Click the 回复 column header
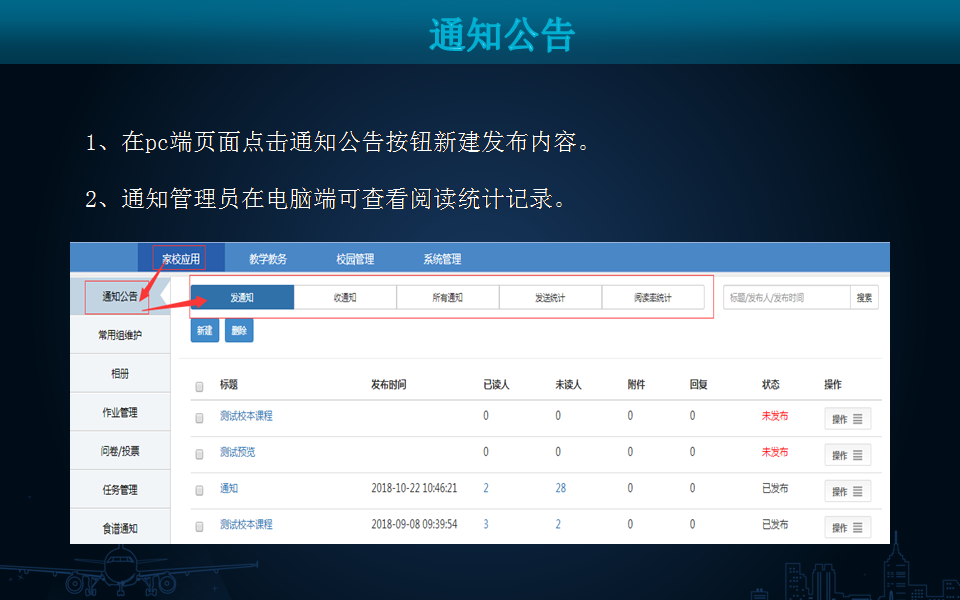Viewport: 960px width, 600px height. click(x=699, y=384)
